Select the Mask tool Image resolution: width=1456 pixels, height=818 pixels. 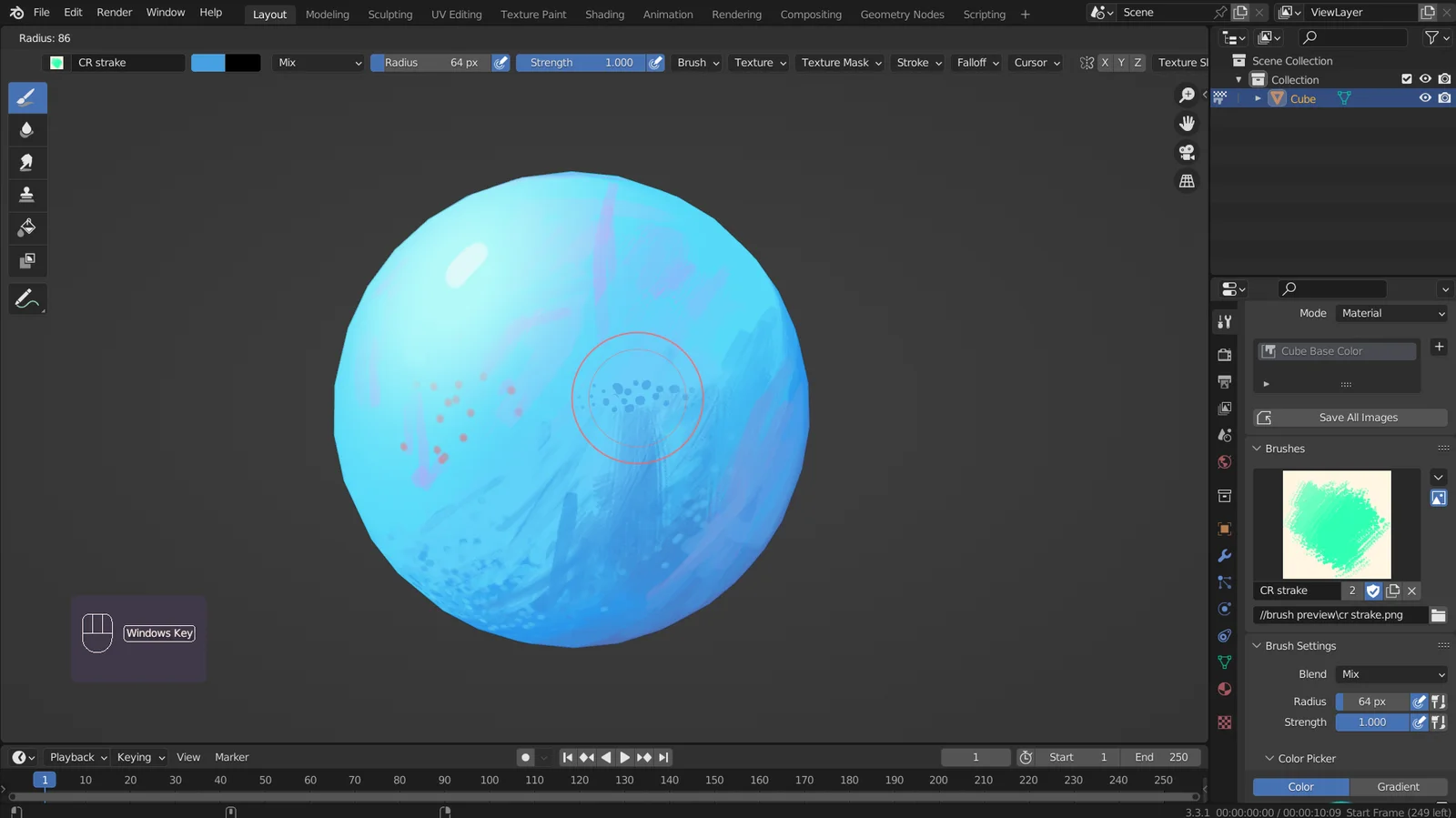point(27,261)
